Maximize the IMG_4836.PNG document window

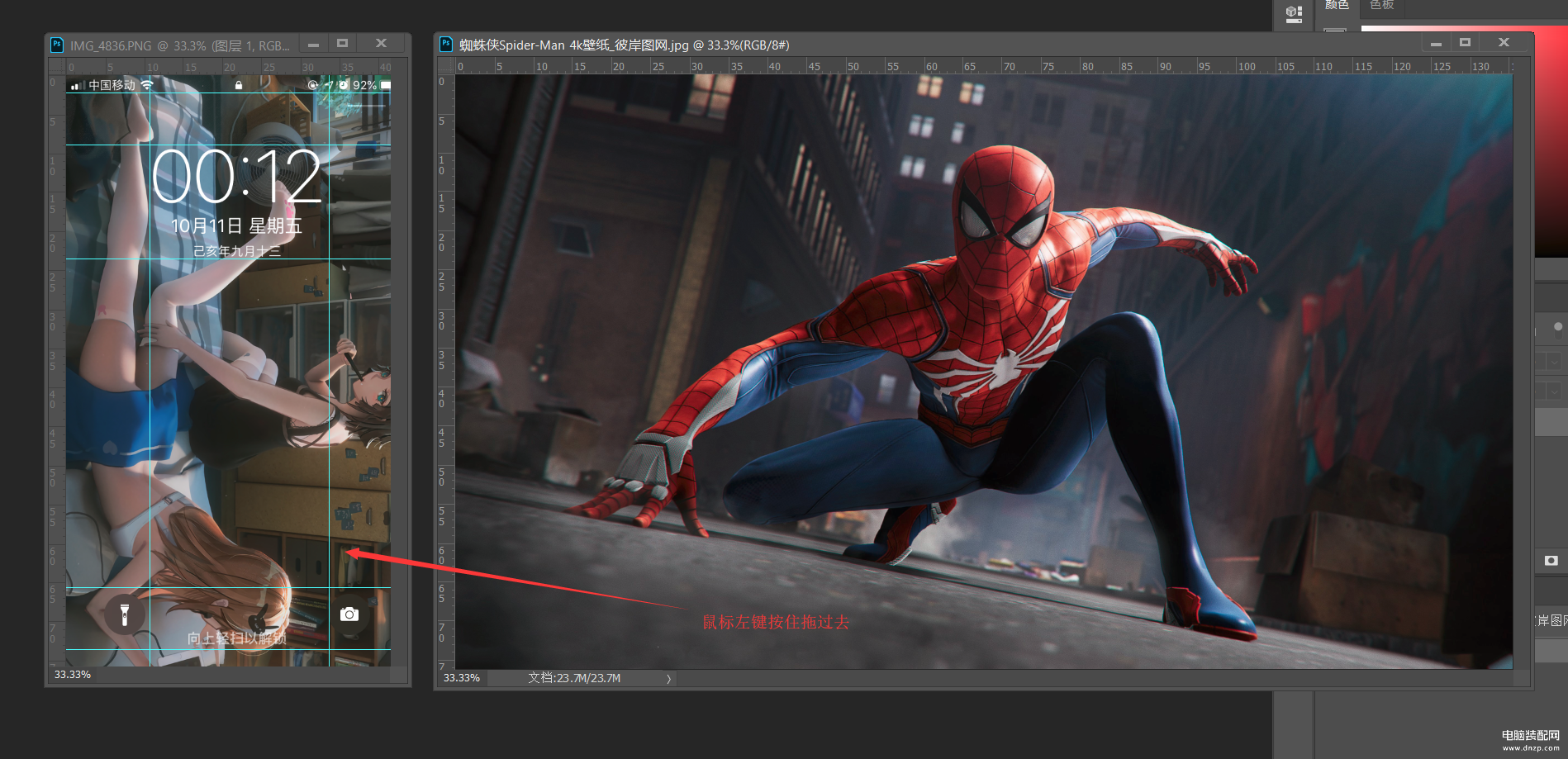(342, 44)
